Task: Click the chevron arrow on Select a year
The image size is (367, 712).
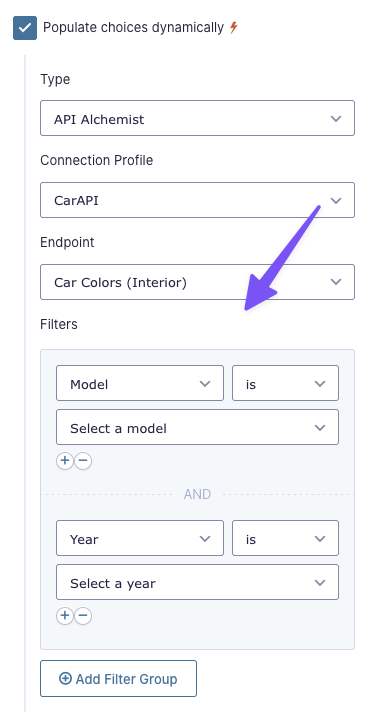Action: click(x=320, y=583)
